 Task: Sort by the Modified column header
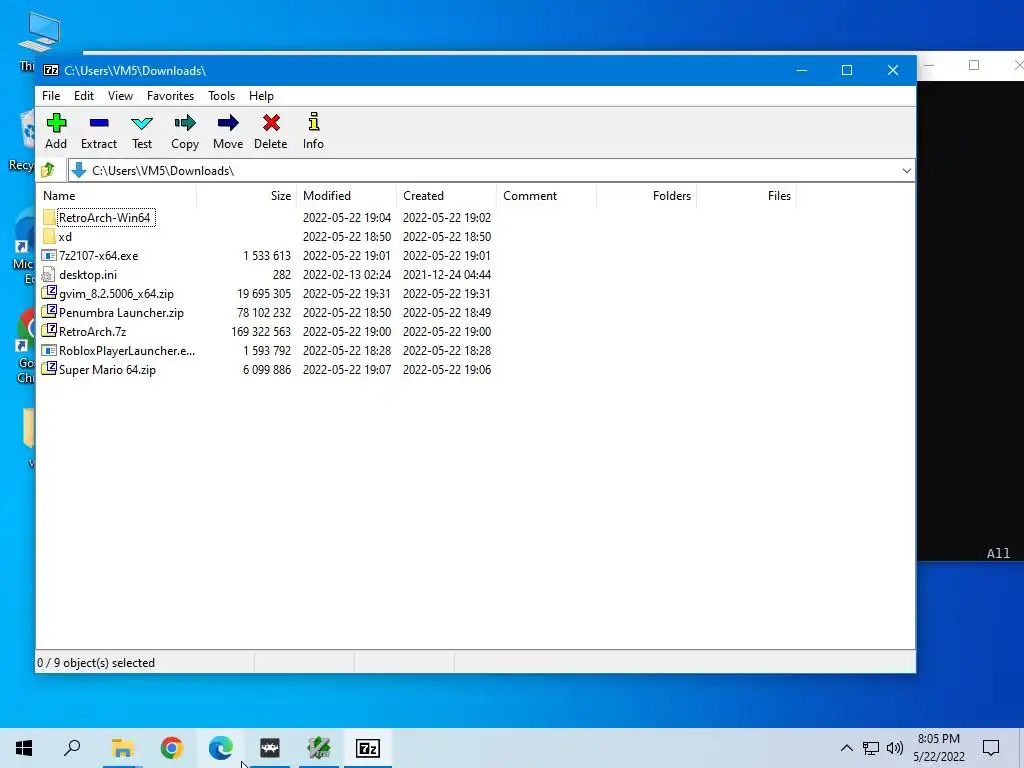tap(346, 196)
